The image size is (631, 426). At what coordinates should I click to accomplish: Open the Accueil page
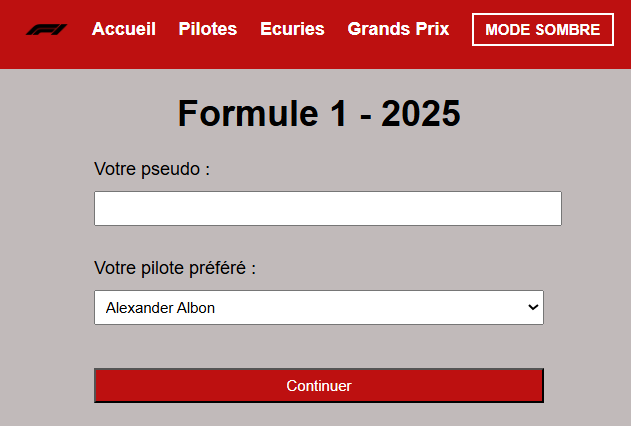(124, 29)
